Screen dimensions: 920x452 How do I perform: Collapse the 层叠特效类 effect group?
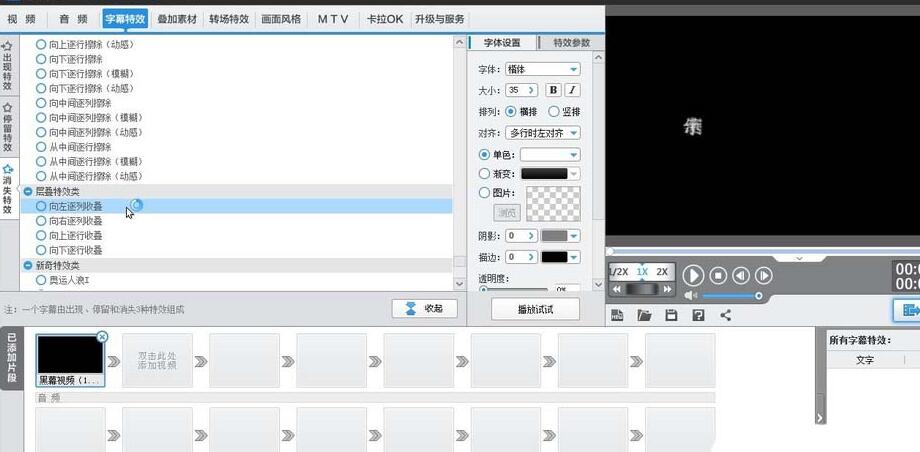pos(27,191)
